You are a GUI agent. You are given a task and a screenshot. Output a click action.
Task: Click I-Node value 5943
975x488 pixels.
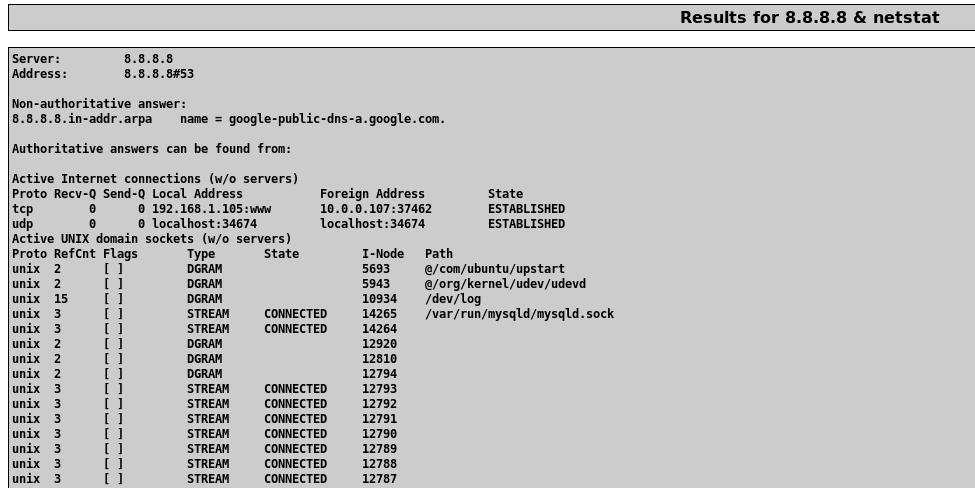point(376,284)
